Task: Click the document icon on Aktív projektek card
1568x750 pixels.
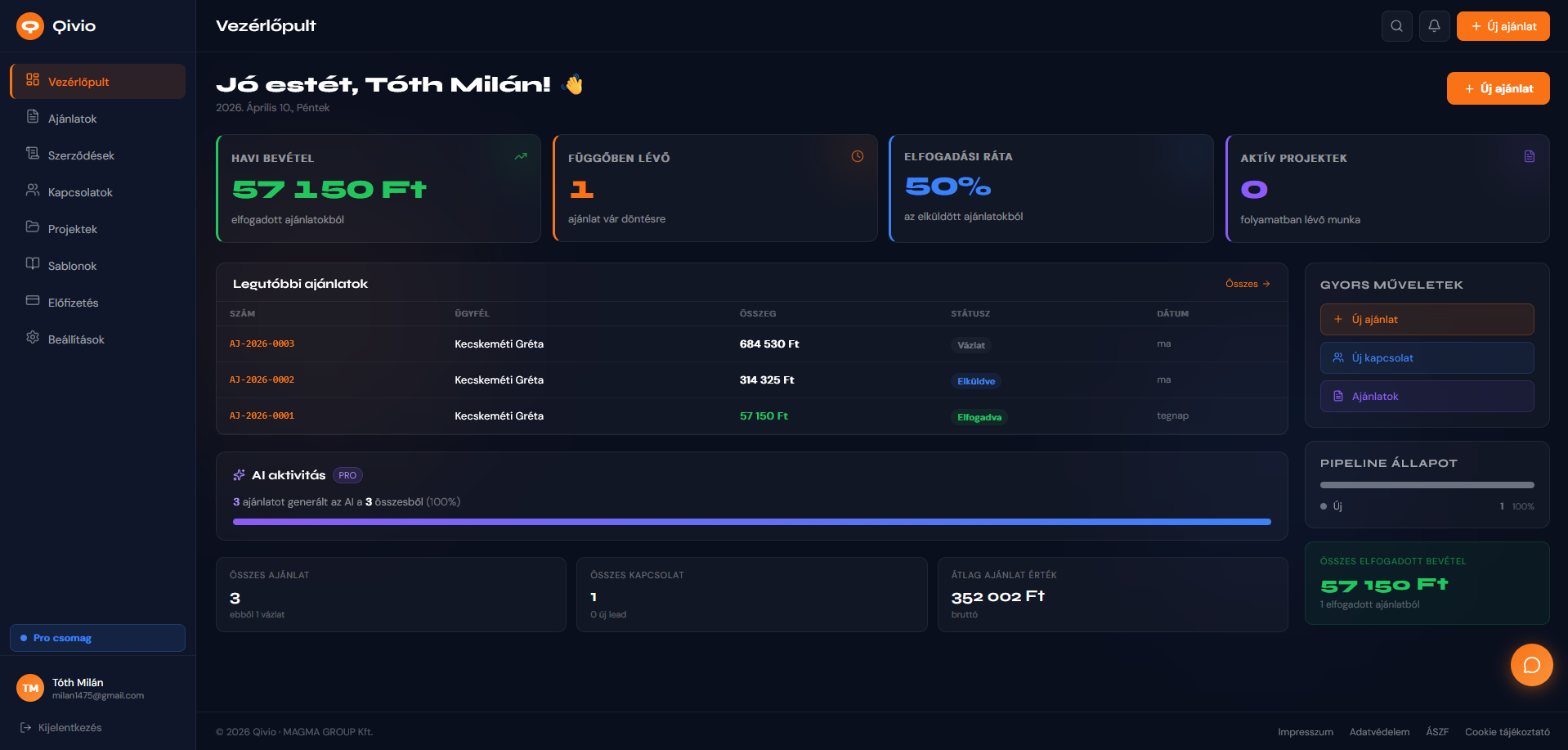Action: [x=1529, y=156]
